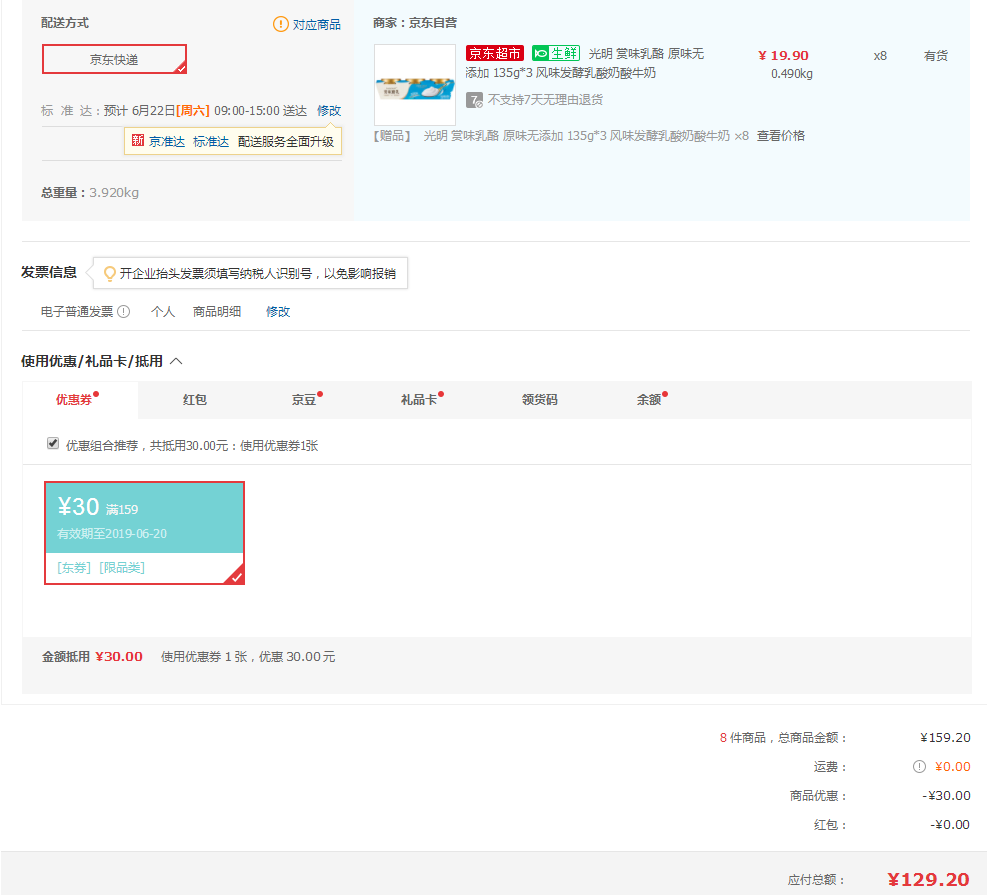
Task: Open the 标准达 link
Action: (x=211, y=142)
